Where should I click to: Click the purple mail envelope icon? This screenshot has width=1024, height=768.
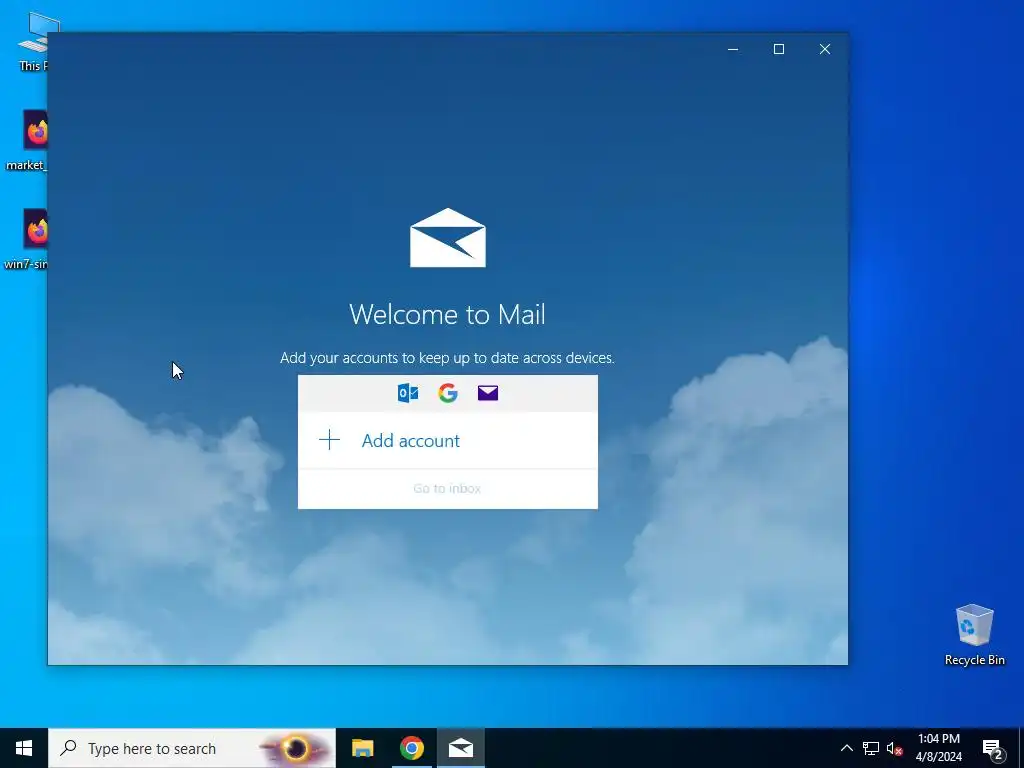488,393
